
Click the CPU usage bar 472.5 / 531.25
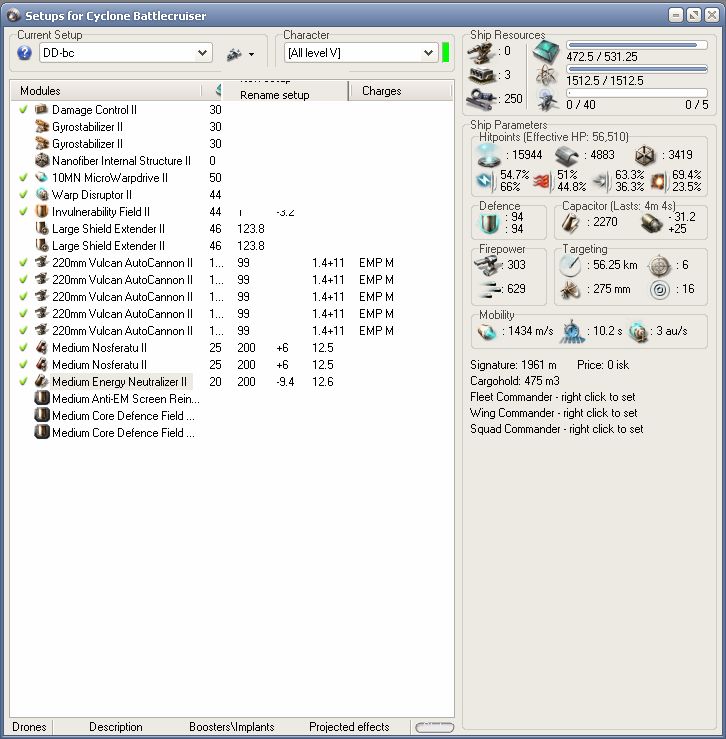pyautogui.click(x=637, y=45)
